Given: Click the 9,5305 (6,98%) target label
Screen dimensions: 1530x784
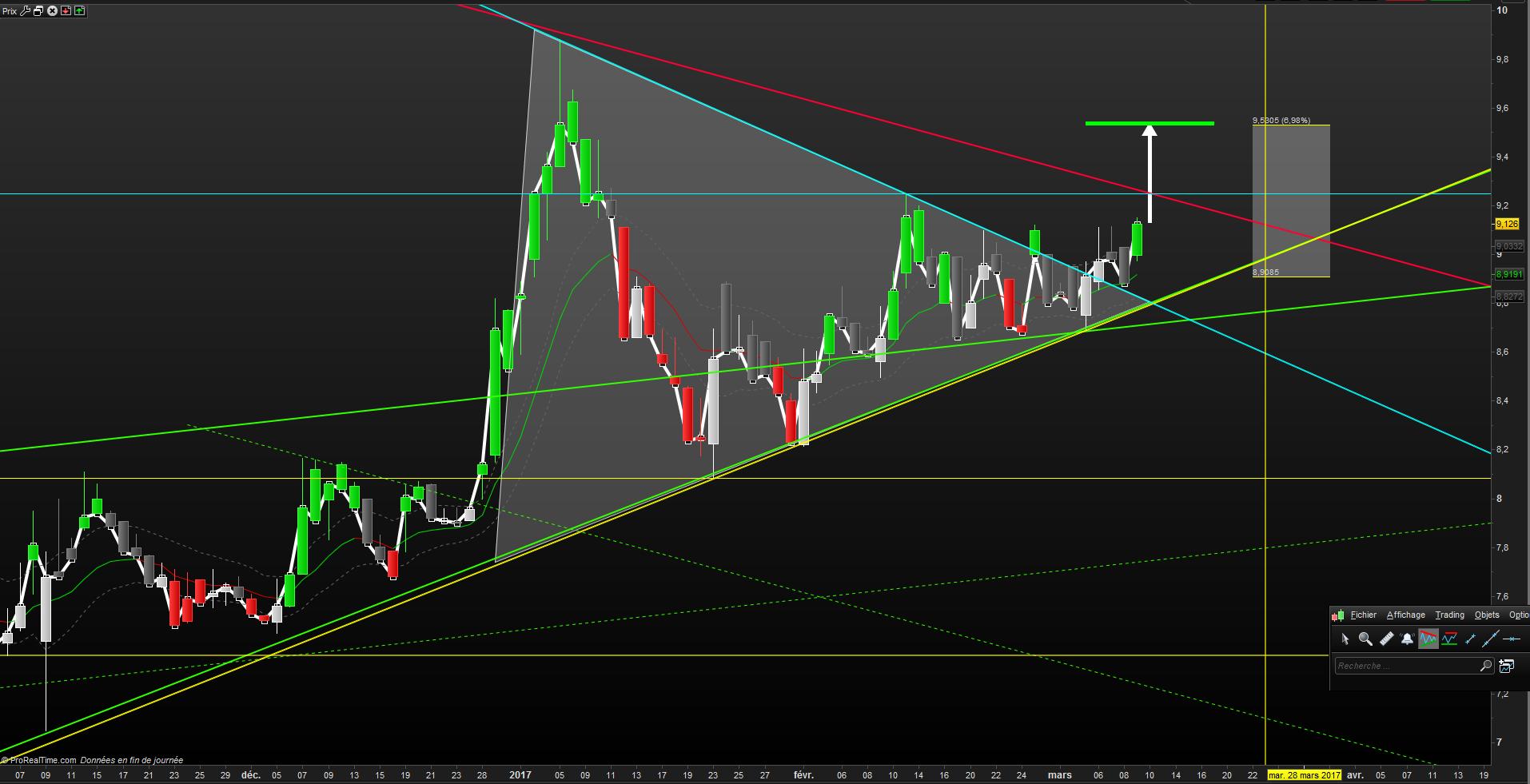Looking at the screenshot, I should tap(1281, 121).
